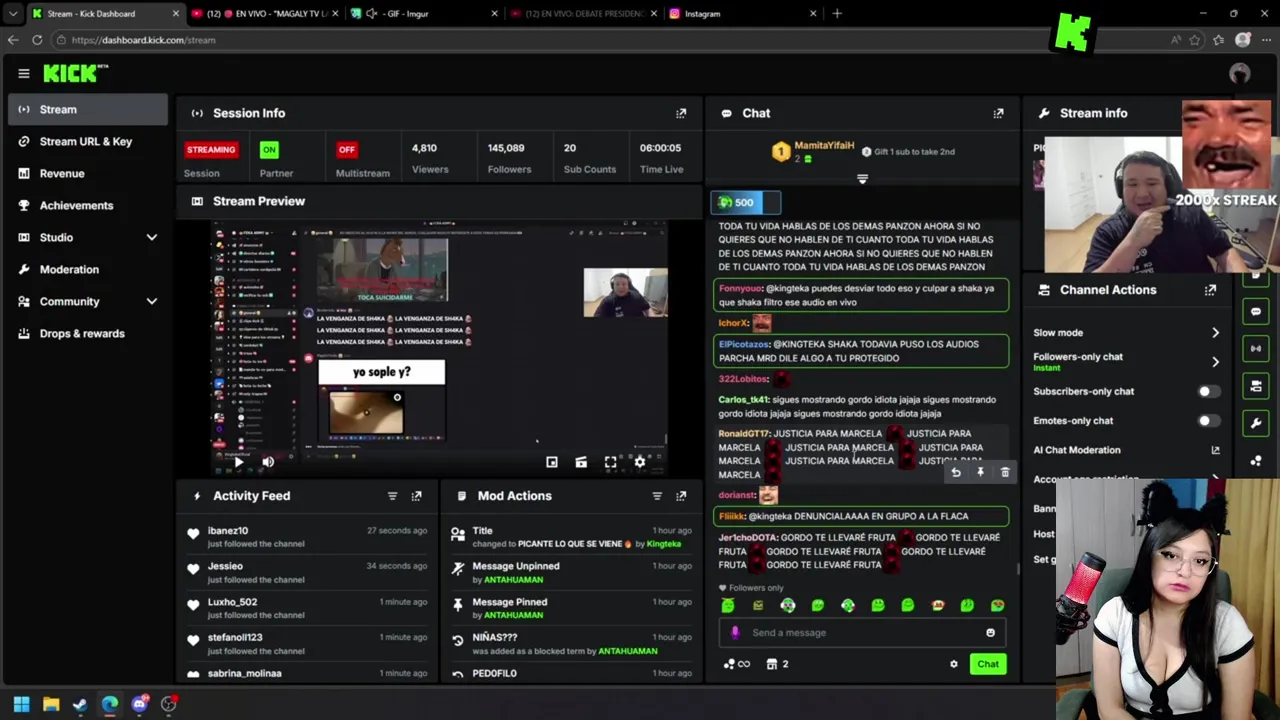Toggle Subscribers-only chat switch

(x=1208, y=391)
